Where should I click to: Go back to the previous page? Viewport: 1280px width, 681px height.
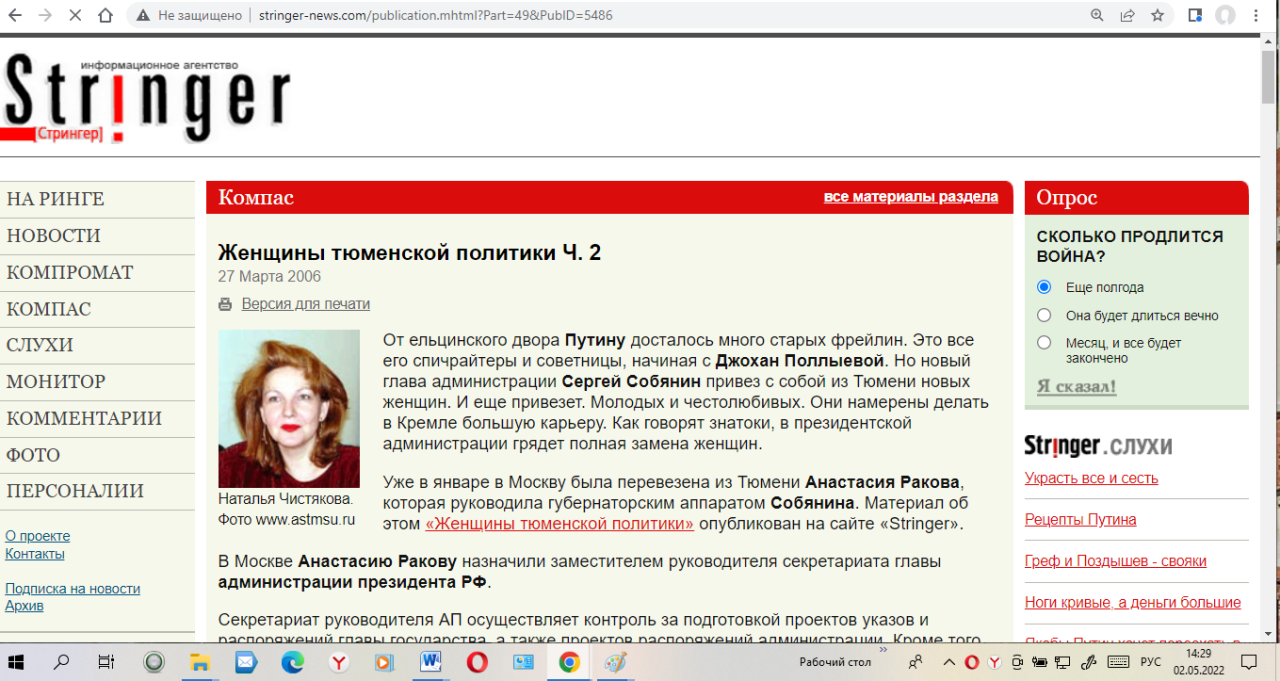pos(15,15)
